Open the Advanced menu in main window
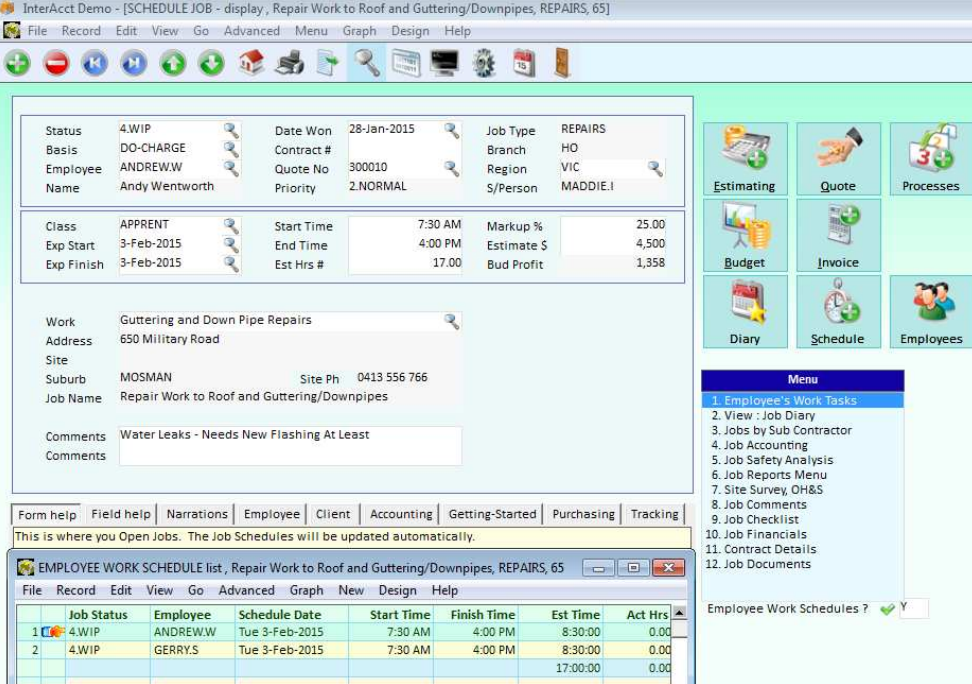The image size is (972, 684). pyautogui.click(x=252, y=30)
